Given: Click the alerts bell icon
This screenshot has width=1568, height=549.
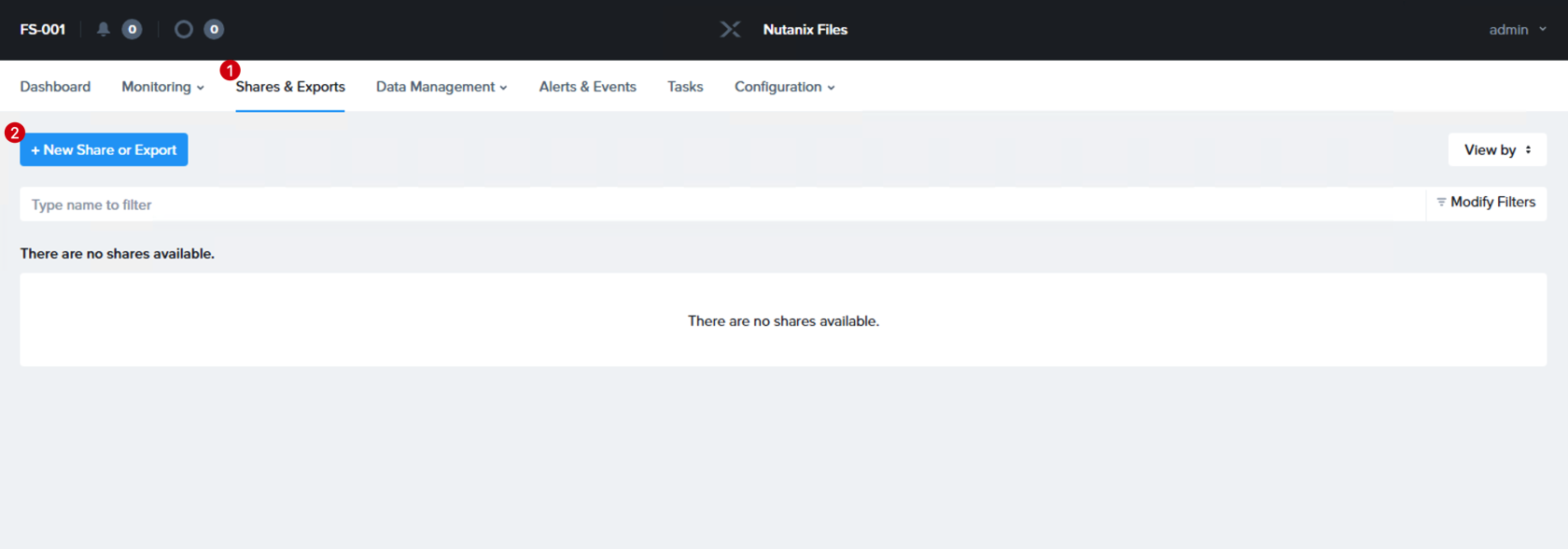Looking at the screenshot, I should pos(104,29).
